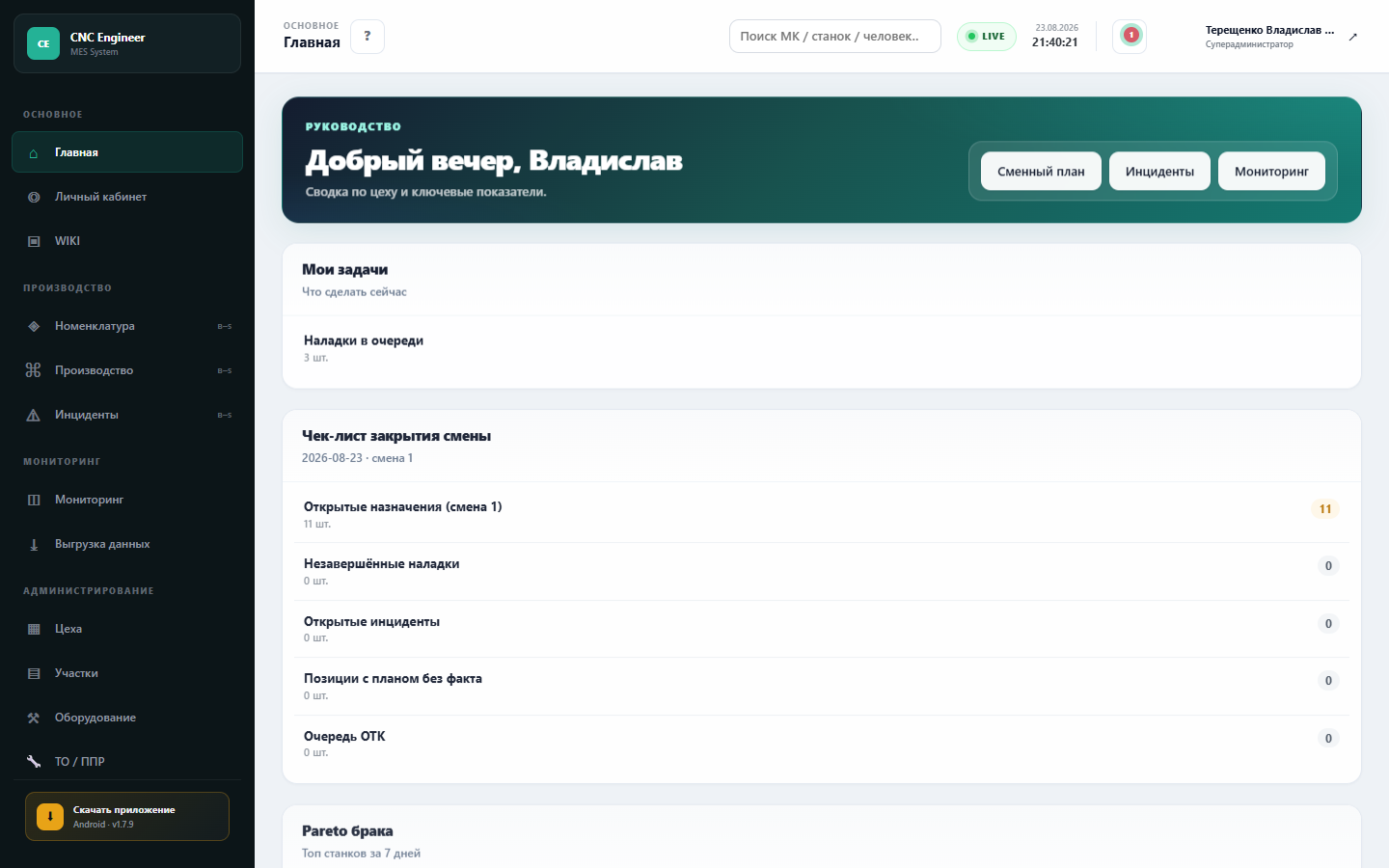Go to Мониторинг in sidebar menu

tap(127, 501)
